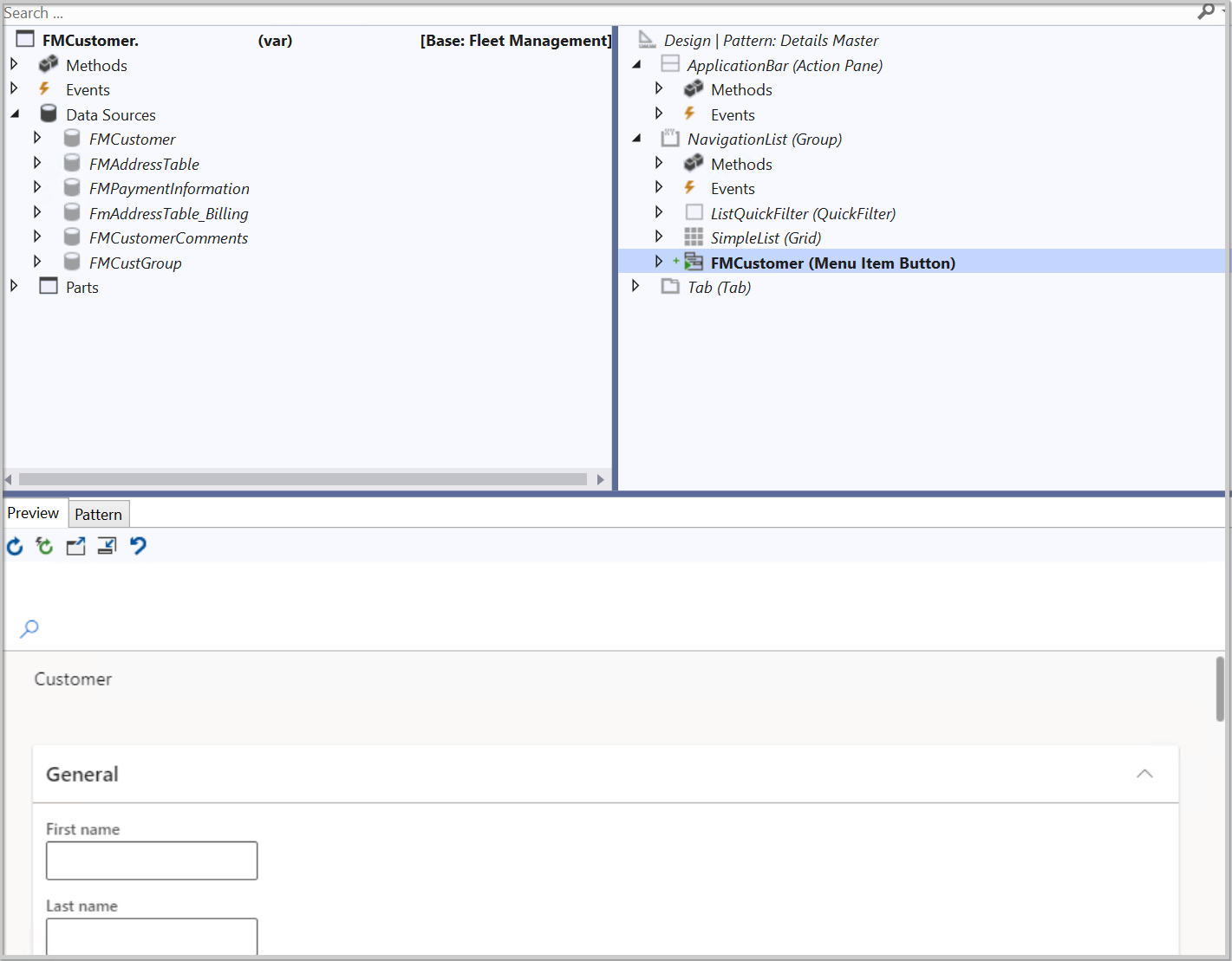
Task: Expand the FMPaymentInformation data source
Action: coord(37,187)
